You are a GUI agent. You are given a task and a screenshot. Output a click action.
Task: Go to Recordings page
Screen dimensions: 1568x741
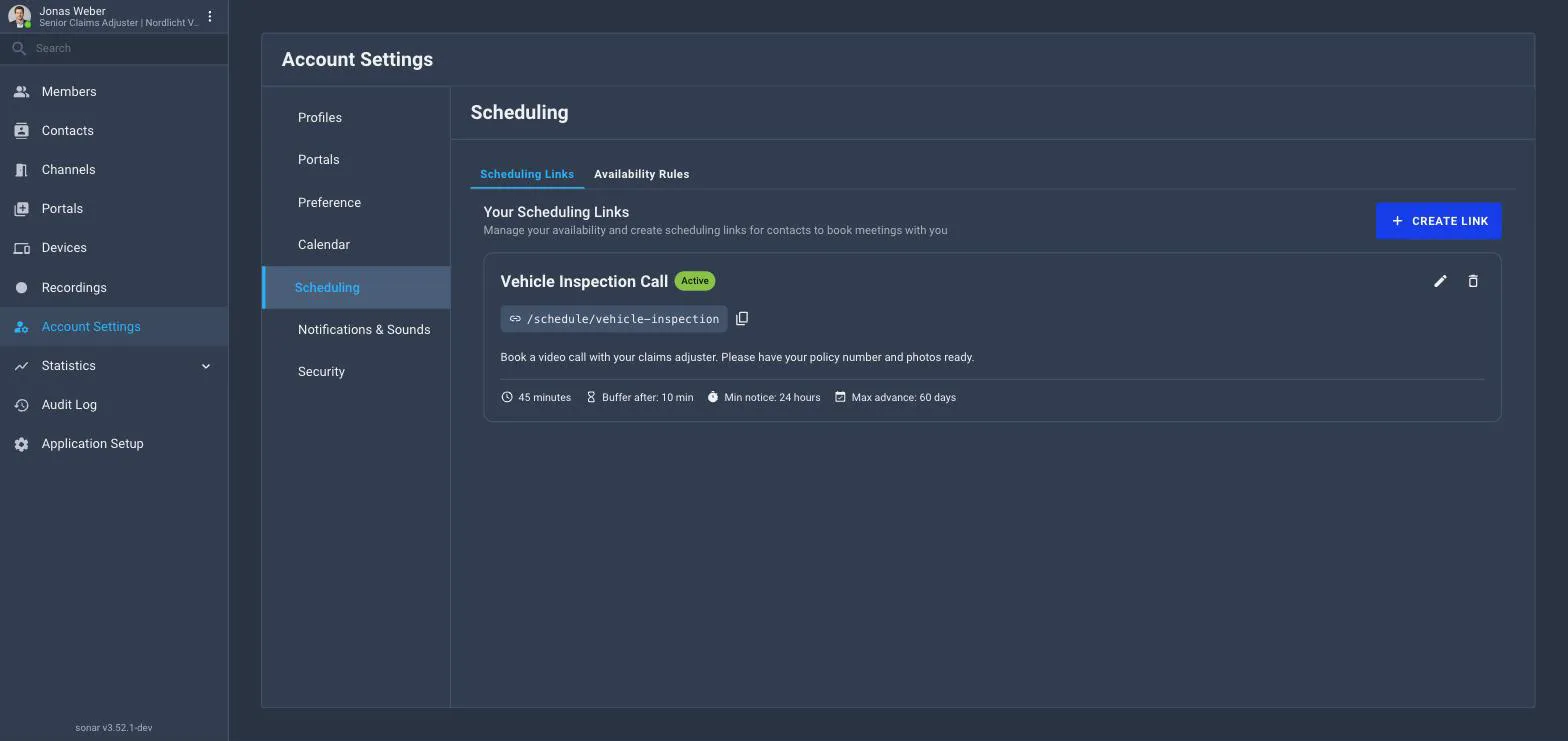click(x=114, y=288)
